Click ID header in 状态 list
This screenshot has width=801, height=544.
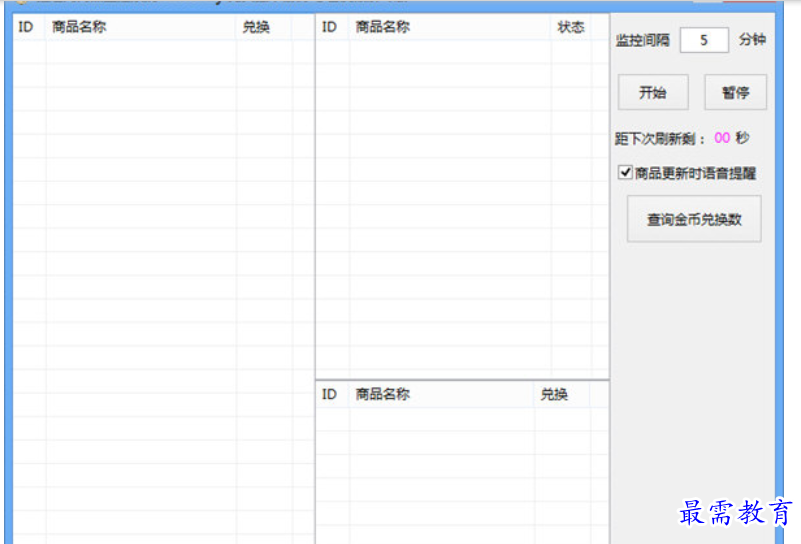coord(333,27)
